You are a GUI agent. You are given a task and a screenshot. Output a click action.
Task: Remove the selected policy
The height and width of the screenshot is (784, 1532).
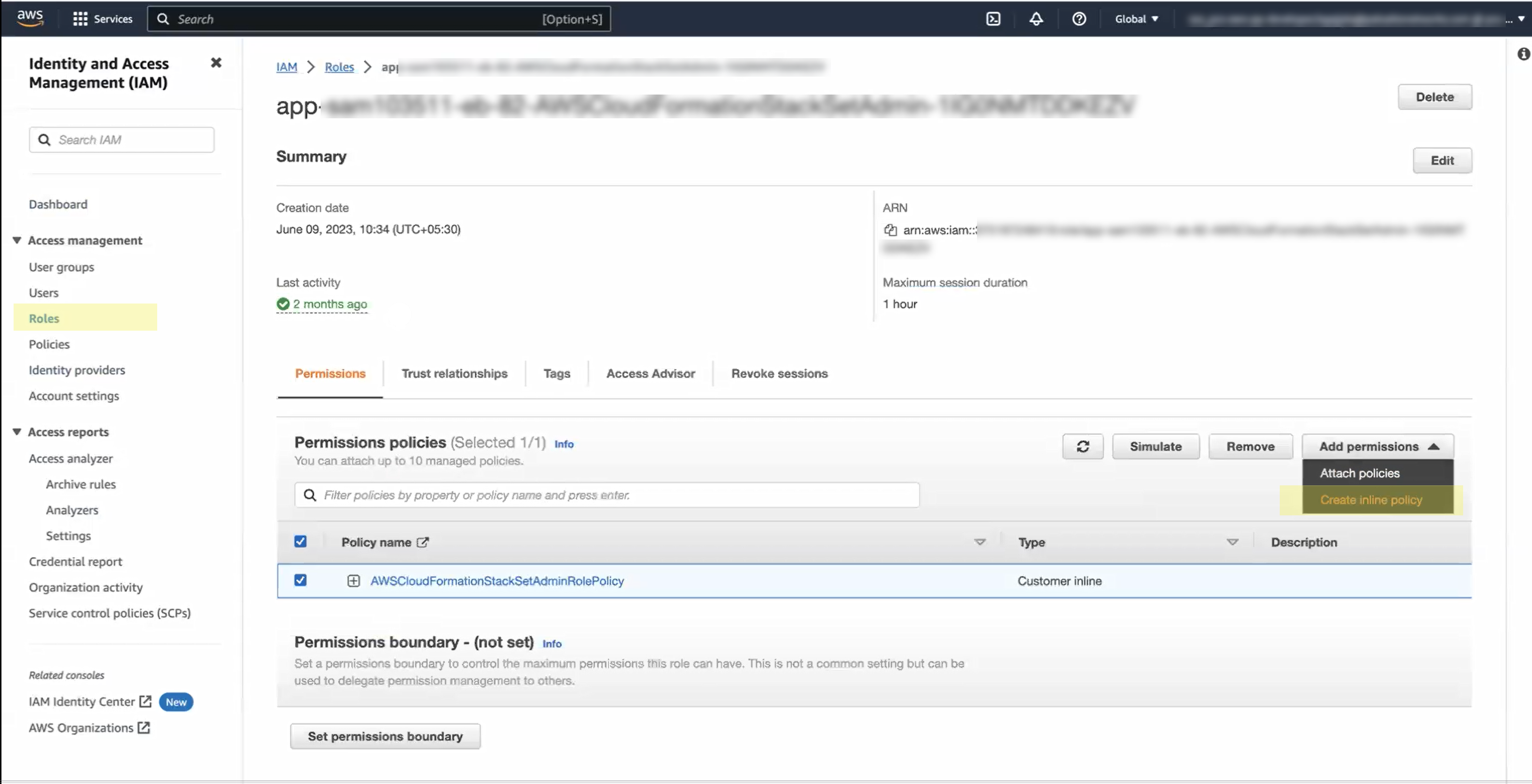tap(1250, 447)
